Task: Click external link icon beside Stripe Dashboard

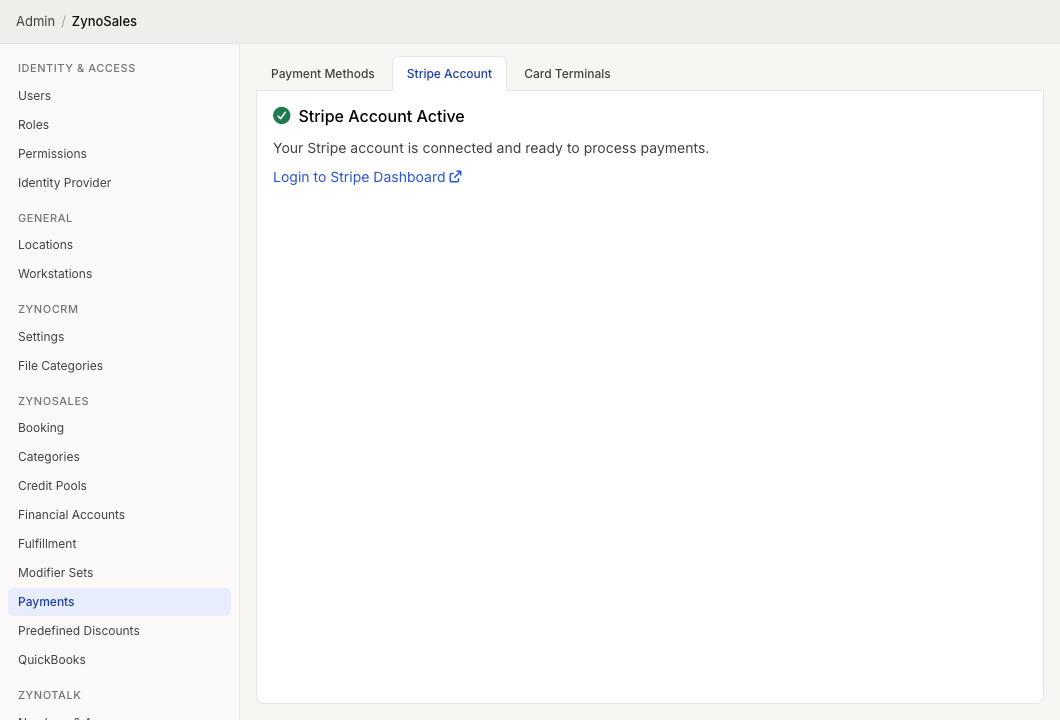Action: (x=456, y=176)
